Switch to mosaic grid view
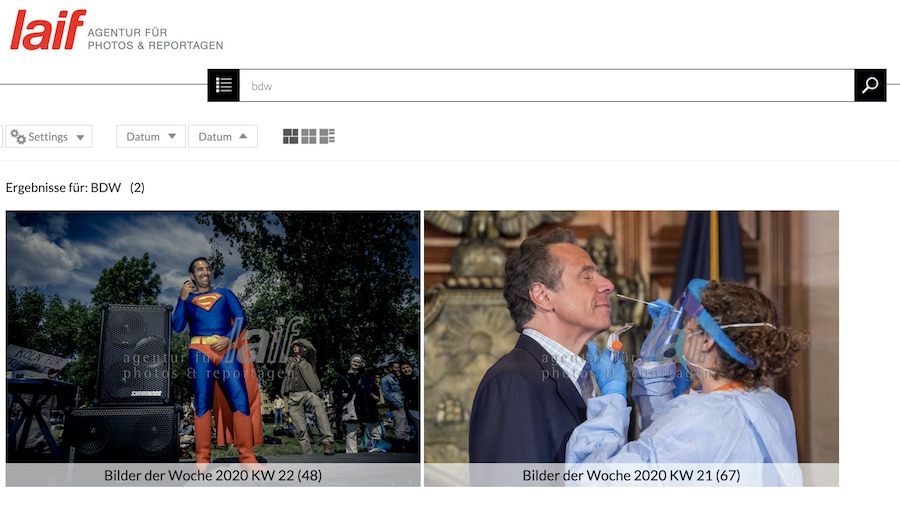Viewport: 900px width, 528px height. 290,137
